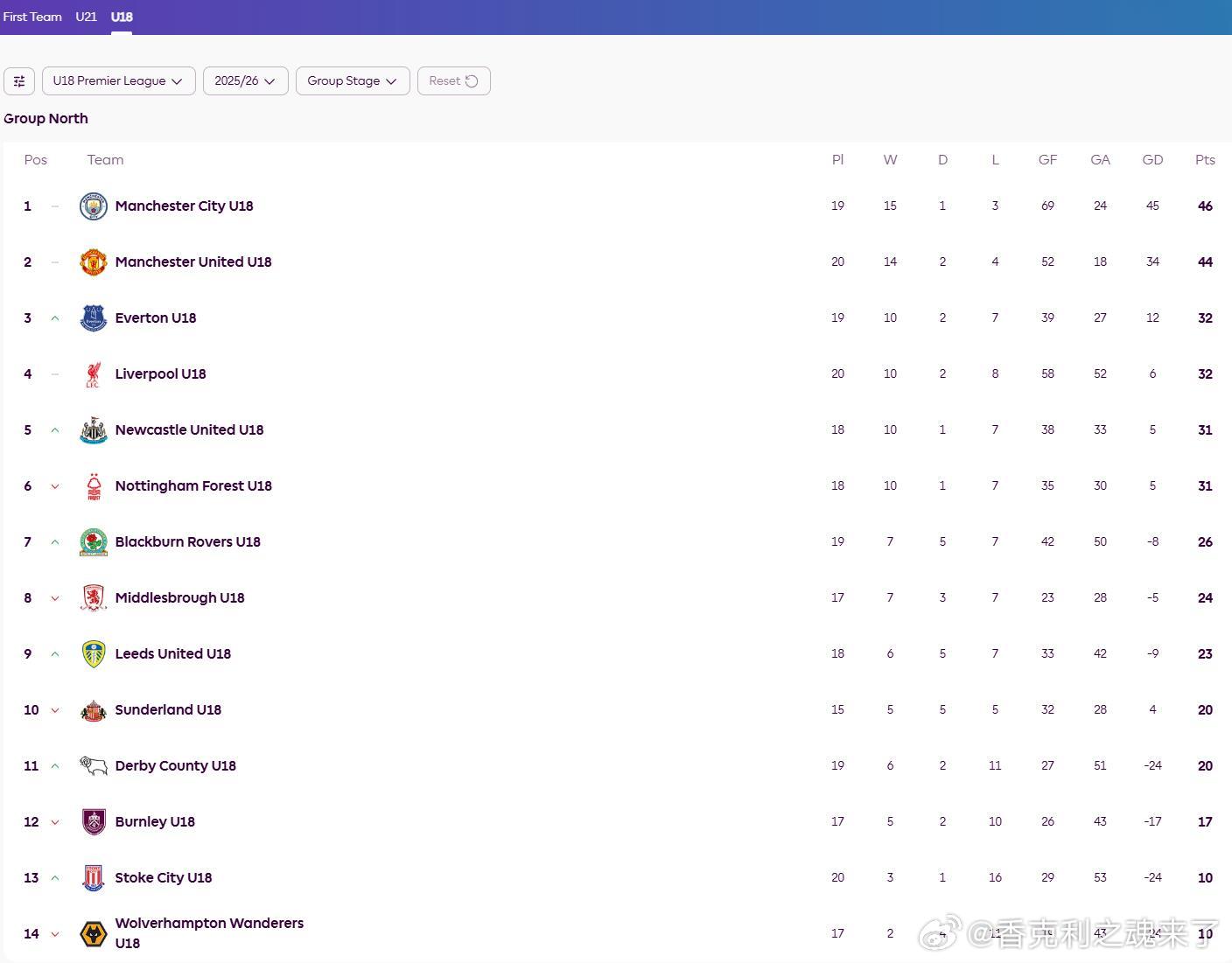
Task: Open the Sunderland U18 team link
Action: pyautogui.click(x=168, y=710)
